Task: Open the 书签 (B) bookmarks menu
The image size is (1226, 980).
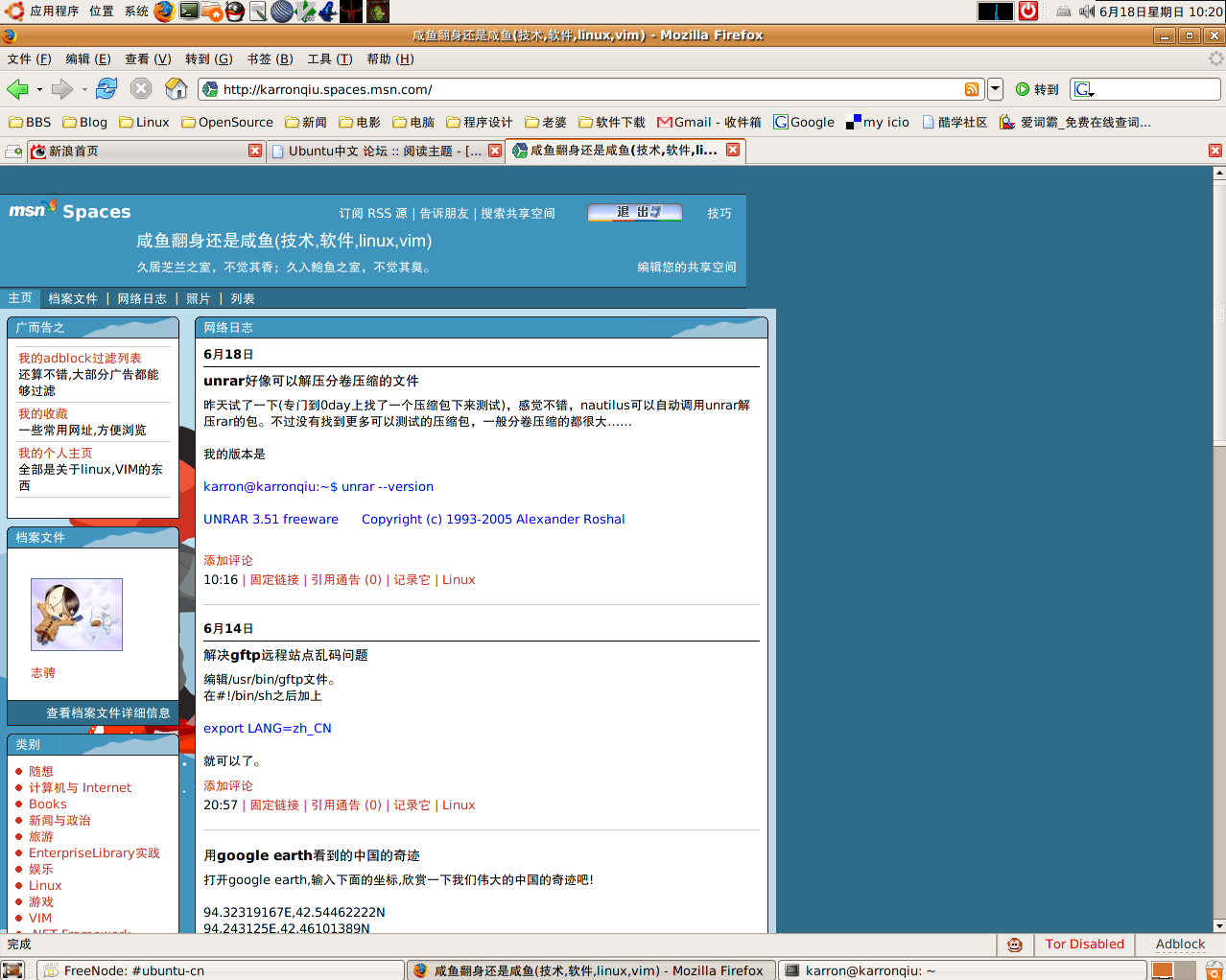Action: click(x=270, y=59)
